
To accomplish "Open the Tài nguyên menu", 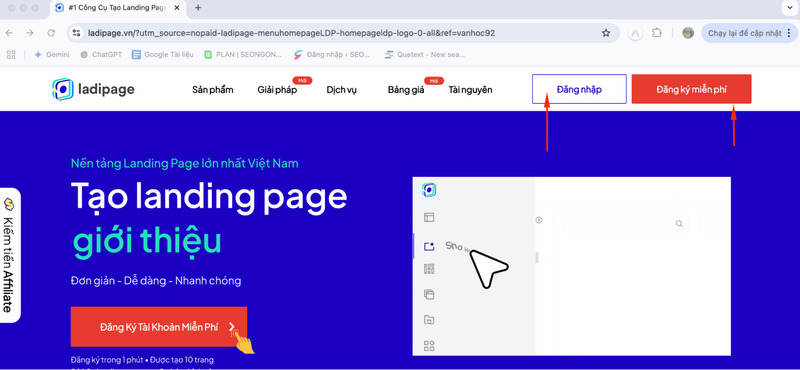I will click(470, 90).
